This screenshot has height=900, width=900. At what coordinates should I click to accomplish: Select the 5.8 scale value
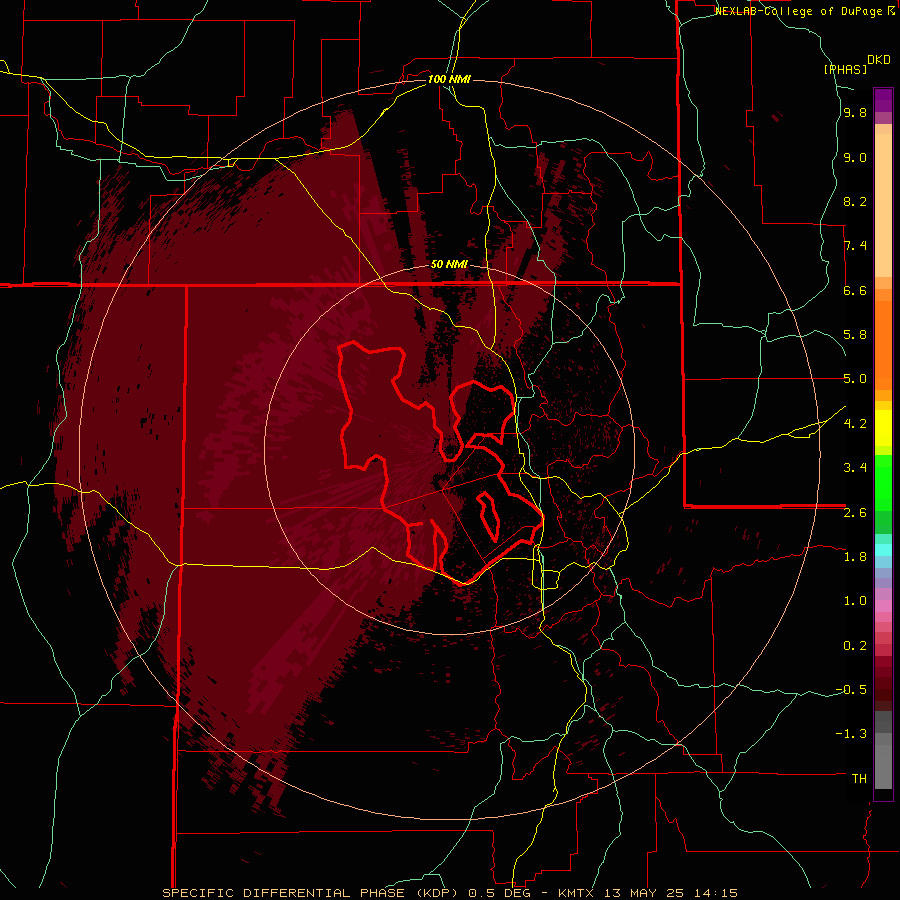(855, 335)
